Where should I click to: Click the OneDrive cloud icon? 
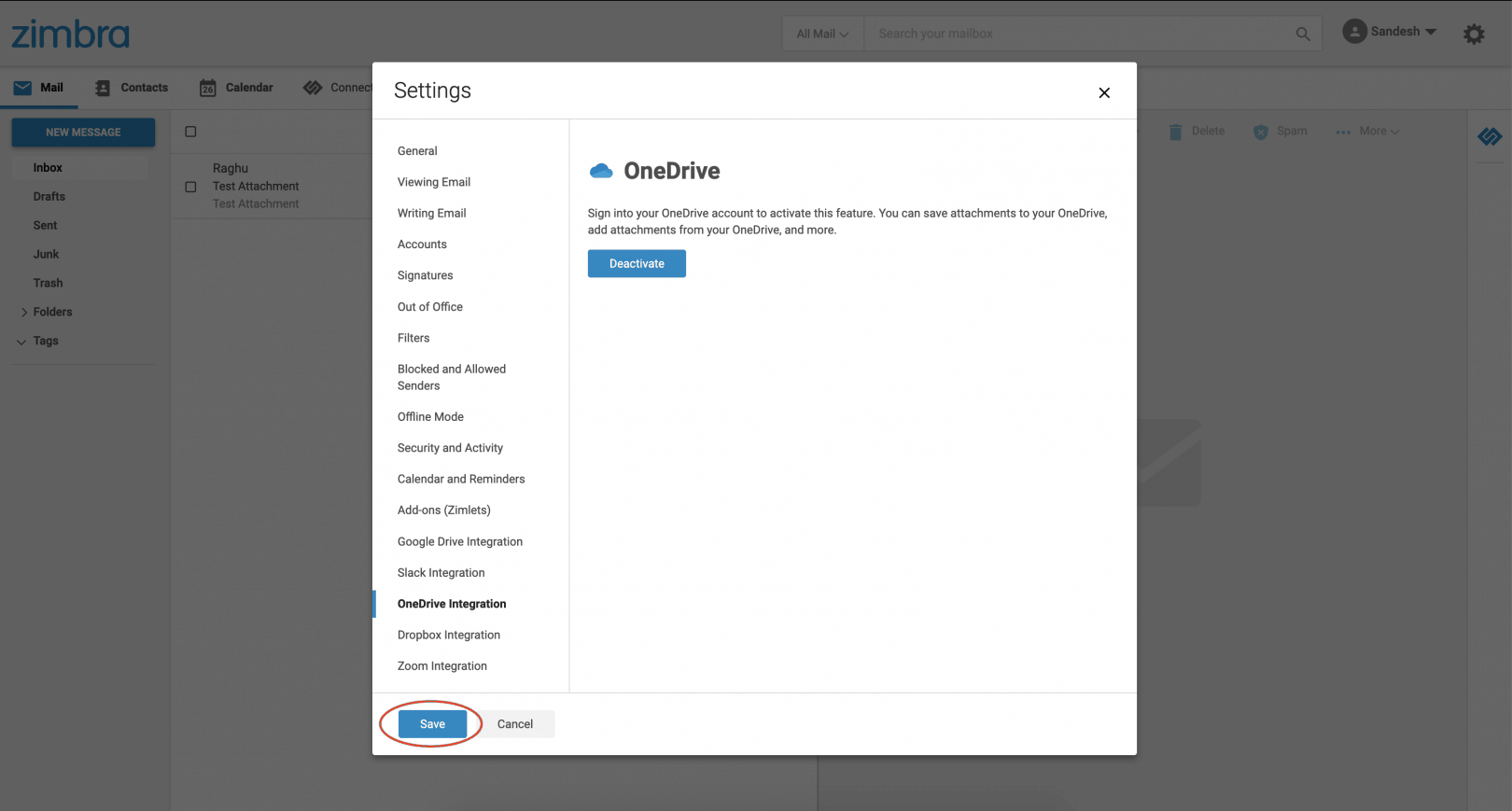tap(602, 171)
